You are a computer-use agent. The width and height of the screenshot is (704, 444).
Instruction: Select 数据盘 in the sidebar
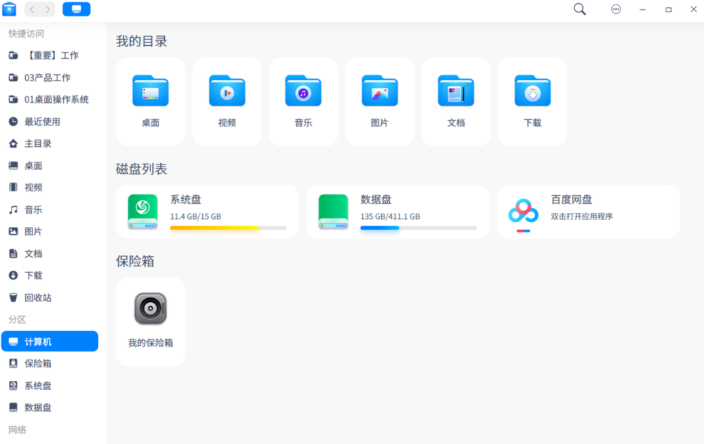[x=49, y=408]
